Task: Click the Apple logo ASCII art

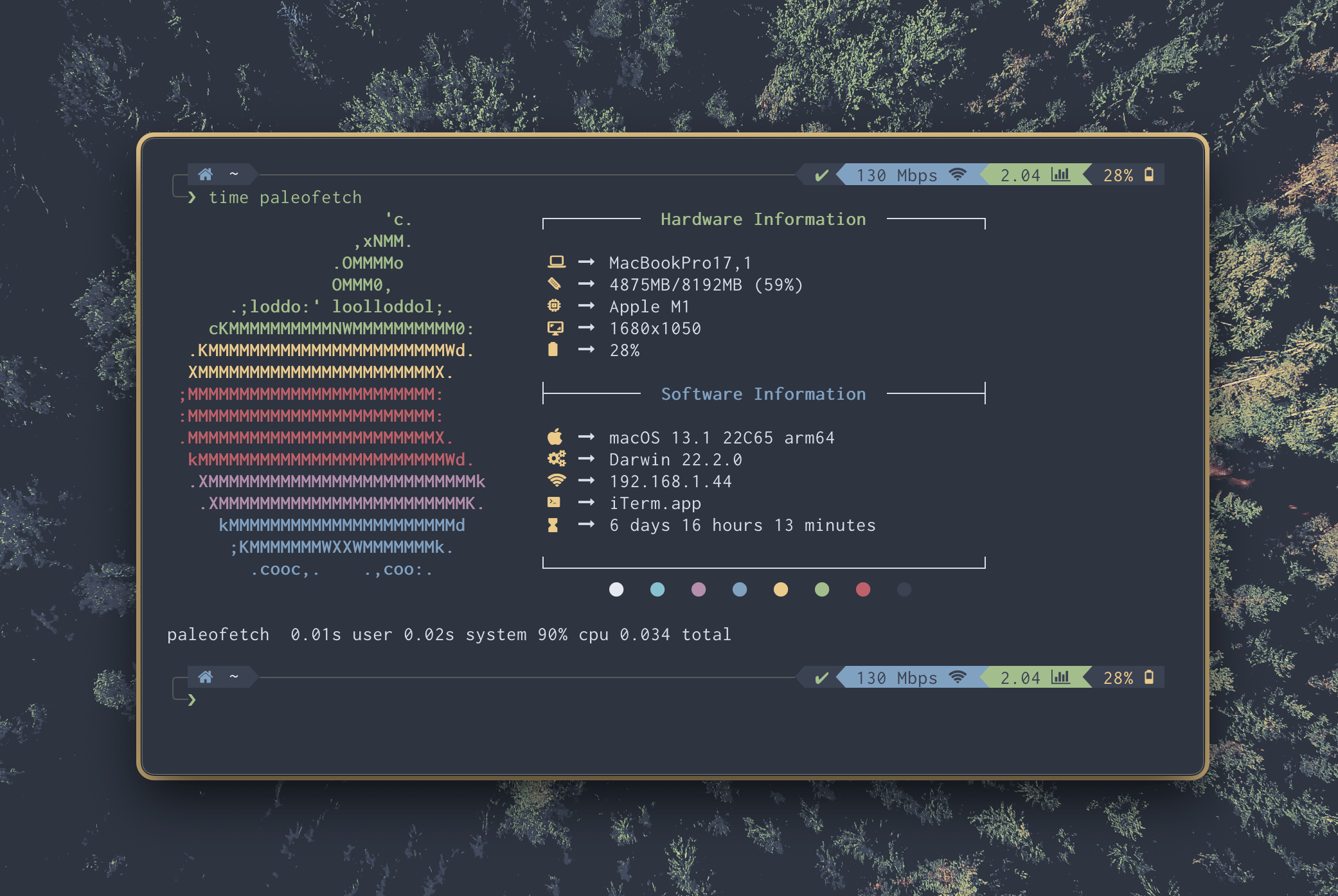Action: click(333, 394)
